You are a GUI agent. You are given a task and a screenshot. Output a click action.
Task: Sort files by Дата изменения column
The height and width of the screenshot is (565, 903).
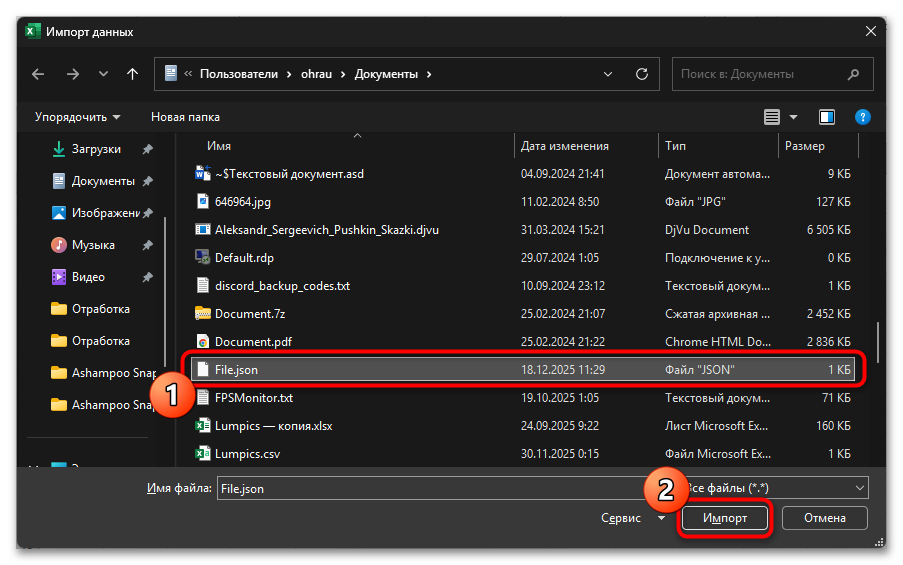(x=565, y=146)
